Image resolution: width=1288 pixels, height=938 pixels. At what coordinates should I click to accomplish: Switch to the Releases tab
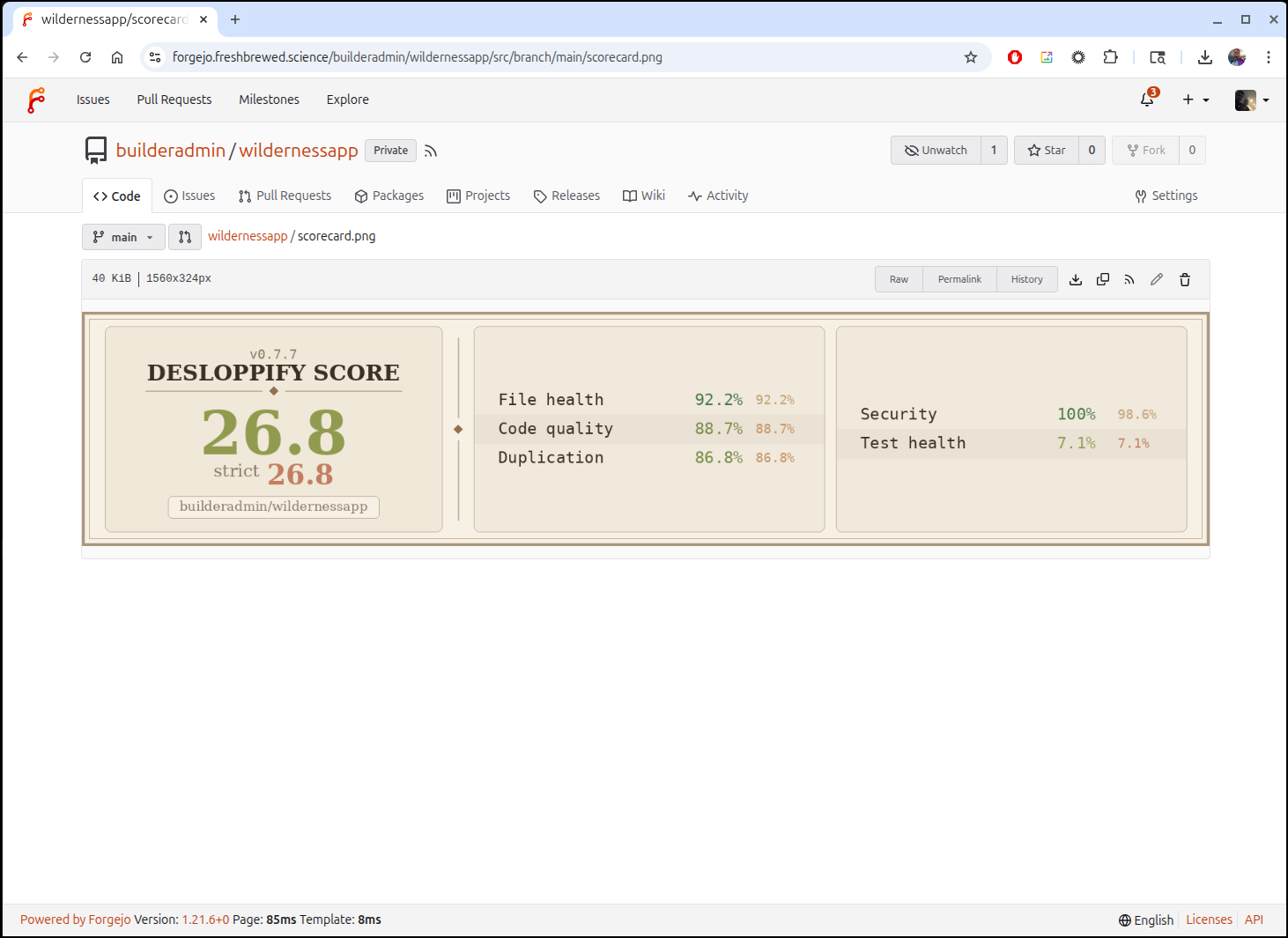(x=566, y=196)
